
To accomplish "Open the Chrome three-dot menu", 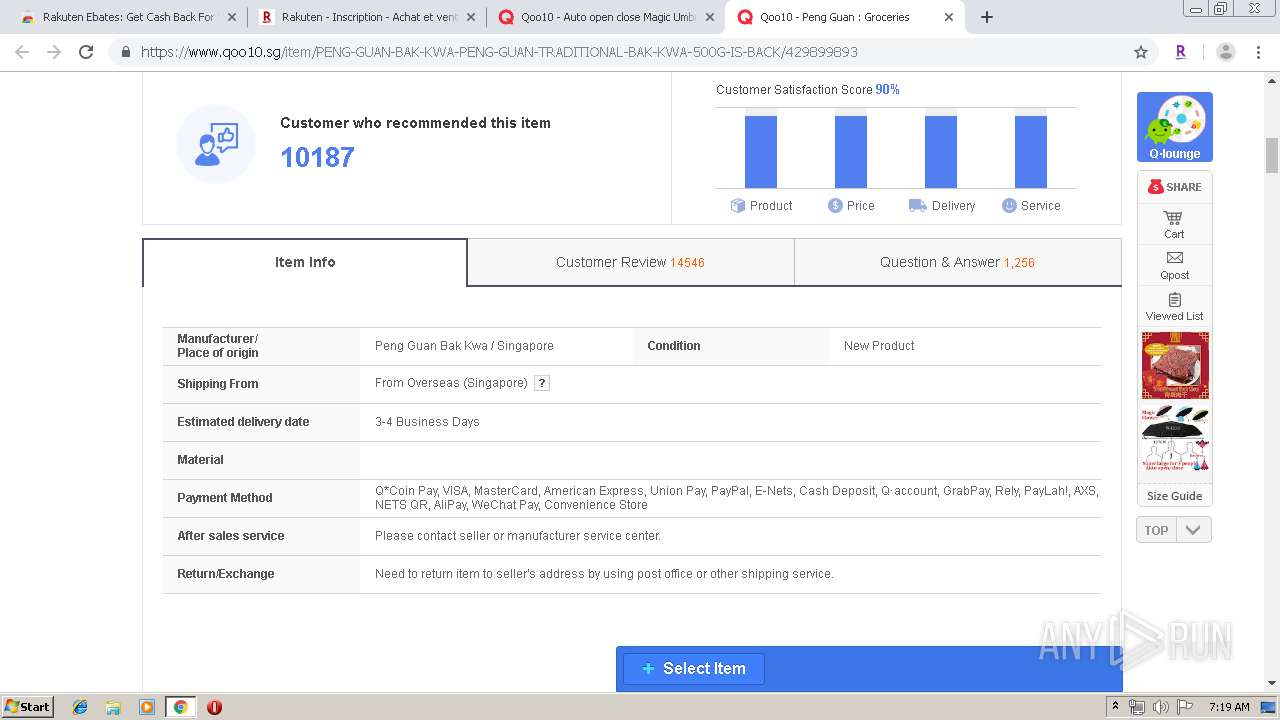I will [x=1258, y=52].
